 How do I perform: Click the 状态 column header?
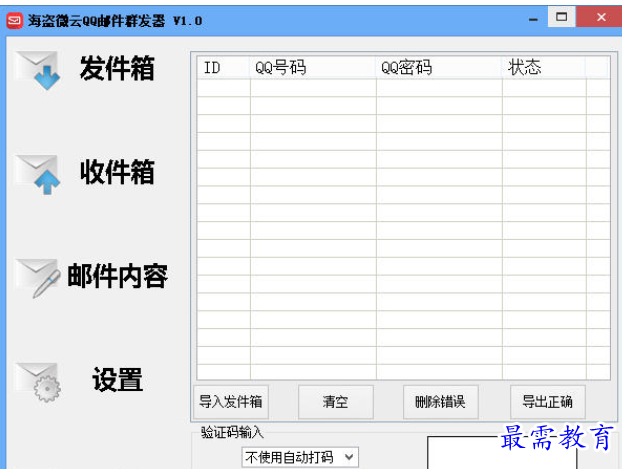click(544, 67)
